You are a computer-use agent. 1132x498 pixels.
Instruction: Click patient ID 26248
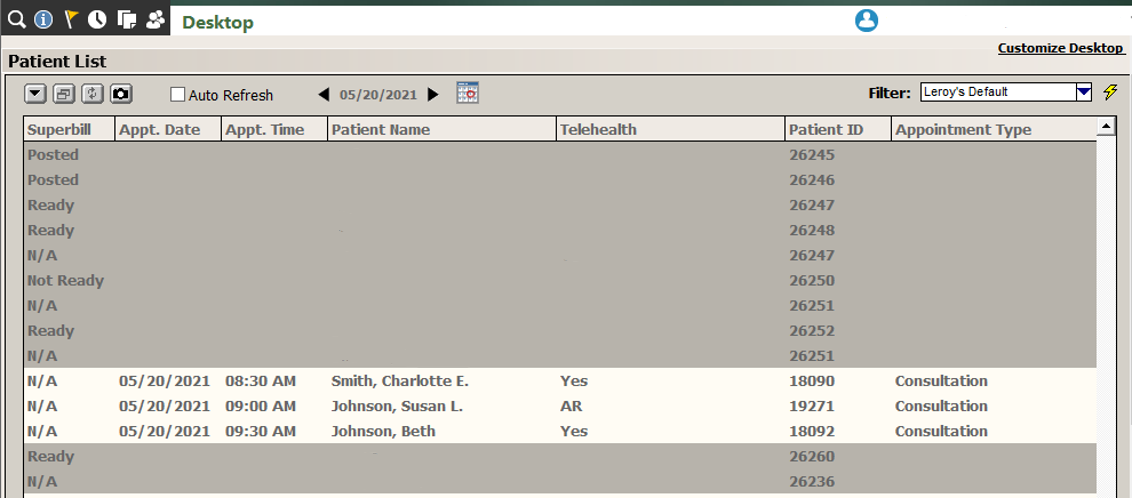(x=811, y=230)
